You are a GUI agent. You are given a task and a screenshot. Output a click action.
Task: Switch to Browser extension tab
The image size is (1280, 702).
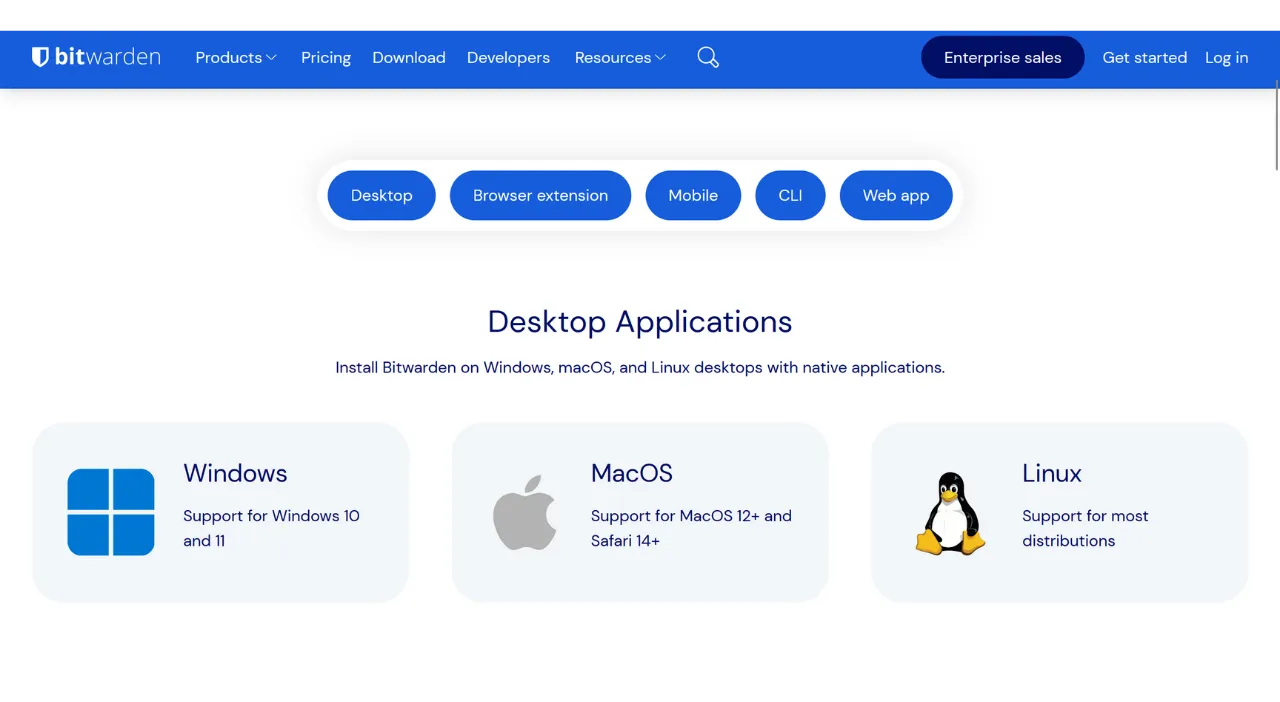(540, 195)
